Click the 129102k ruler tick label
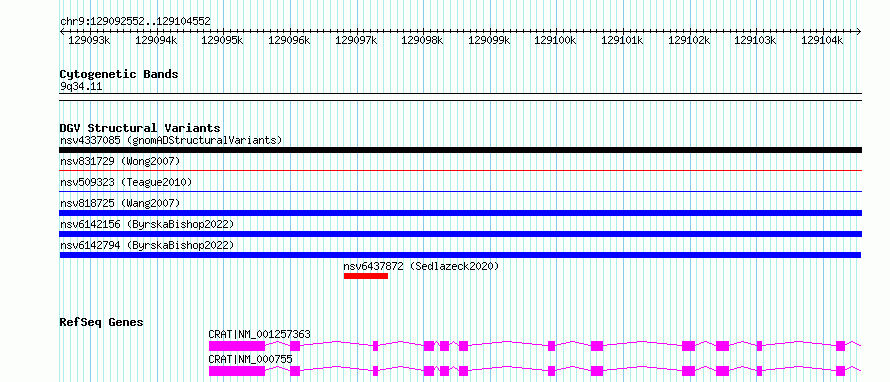 (x=689, y=40)
